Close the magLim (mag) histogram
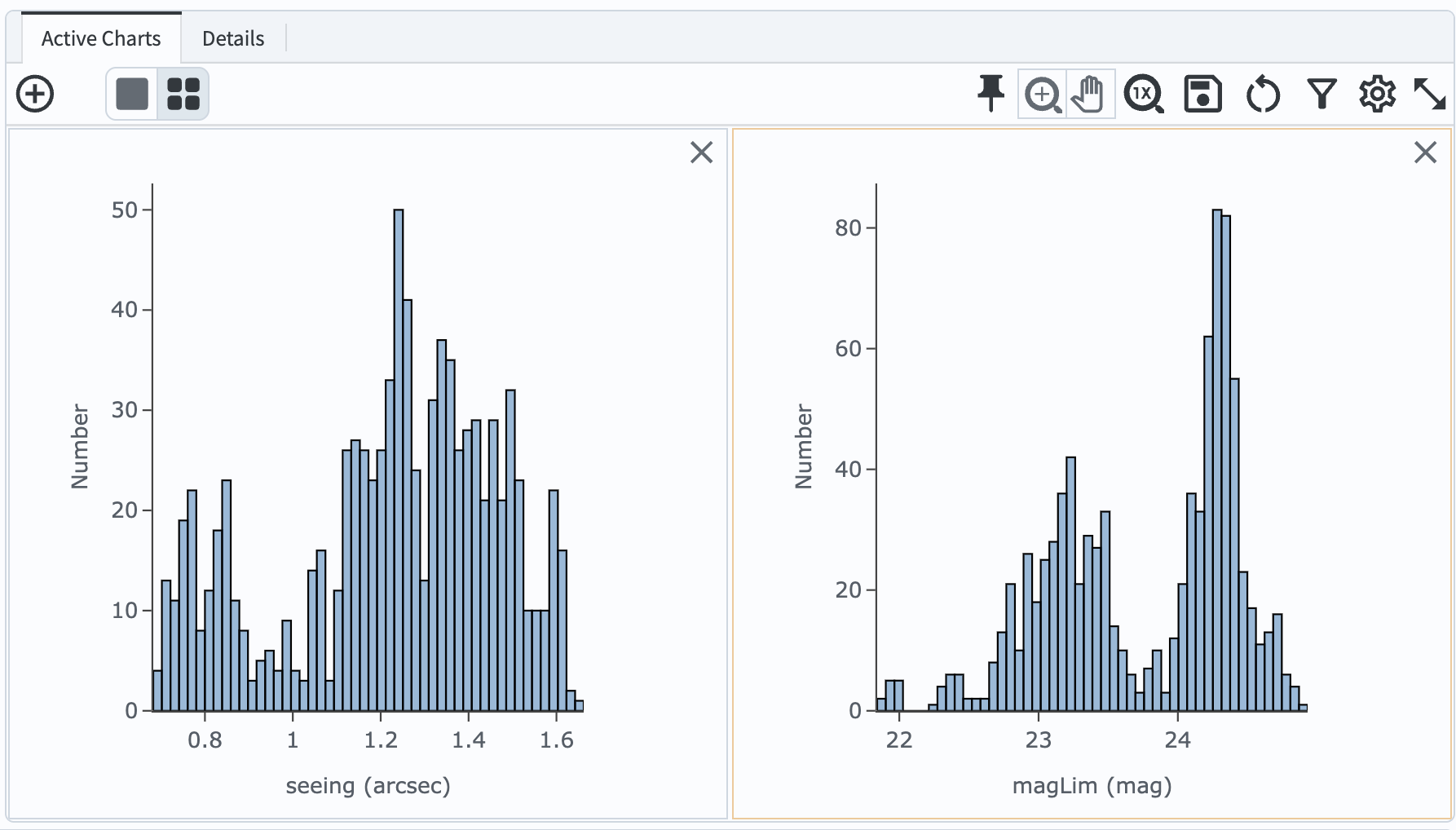This screenshot has height=830, width=1456. (1425, 153)
